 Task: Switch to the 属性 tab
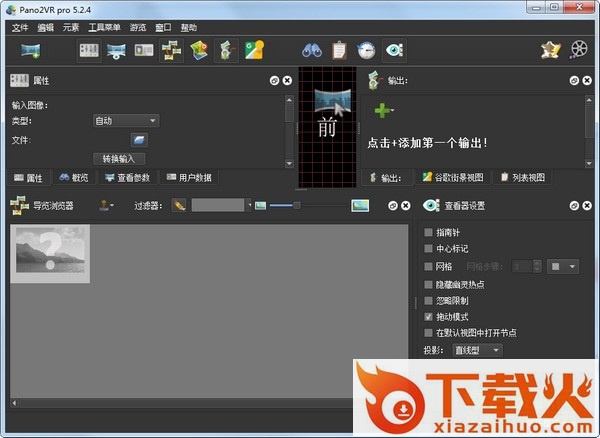click(28, 178)
